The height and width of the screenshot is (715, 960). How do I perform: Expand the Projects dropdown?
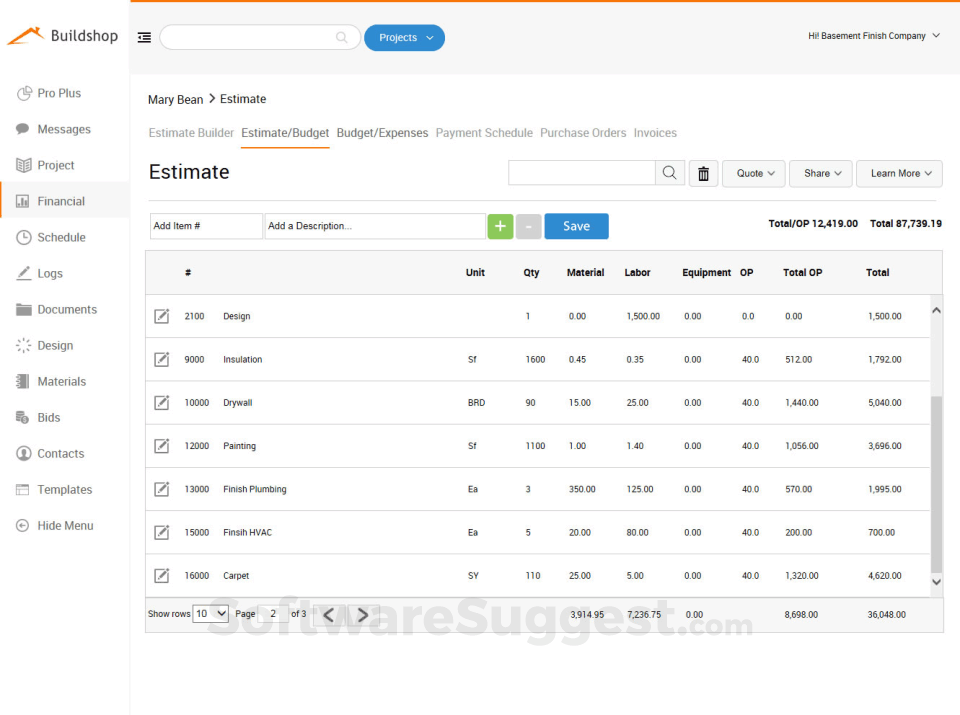(x=404, y=38)
